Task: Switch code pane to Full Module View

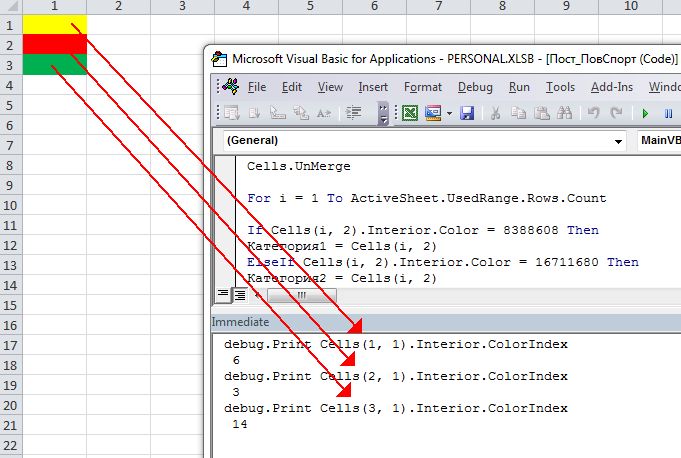Action: coord(240,295)
